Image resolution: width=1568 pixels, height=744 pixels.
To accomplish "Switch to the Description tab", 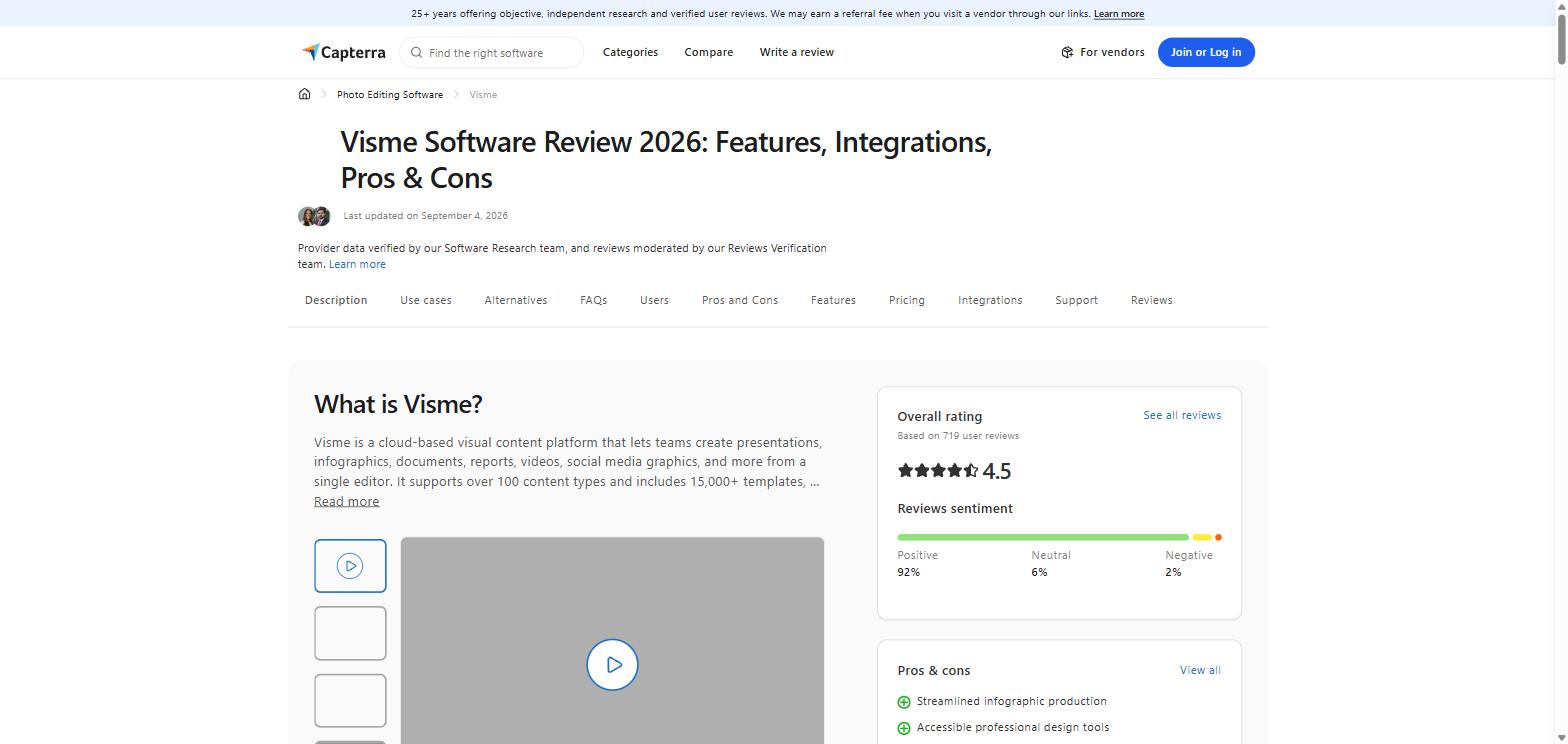I will pos(336,300).
